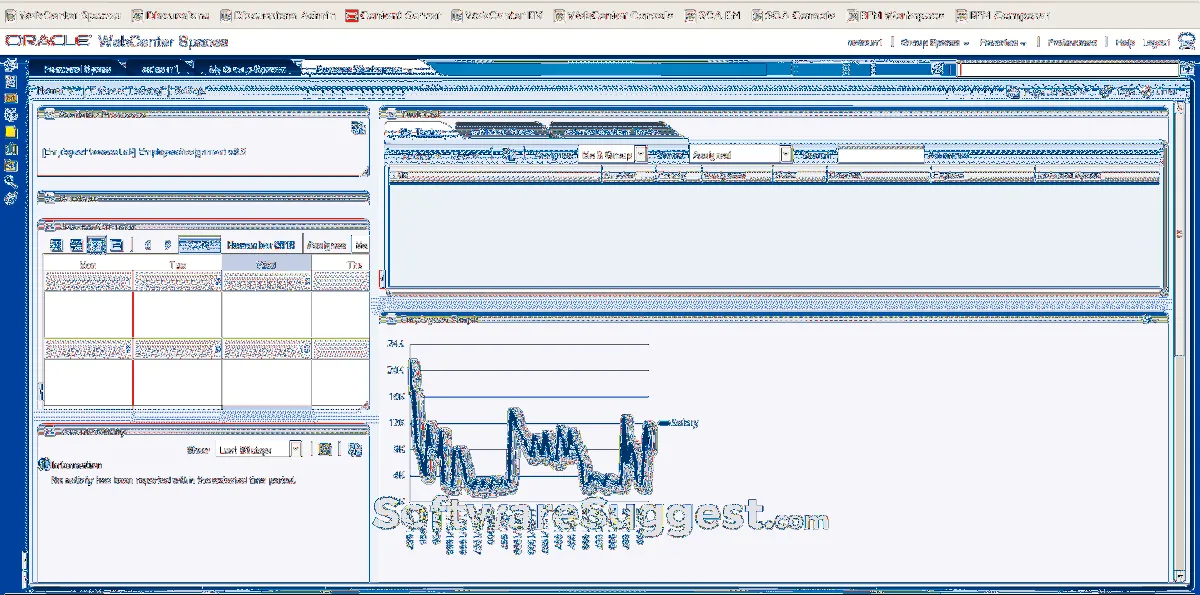
Task: Switch to the My Group Spaces tab
Action: [x=247, y=69]
